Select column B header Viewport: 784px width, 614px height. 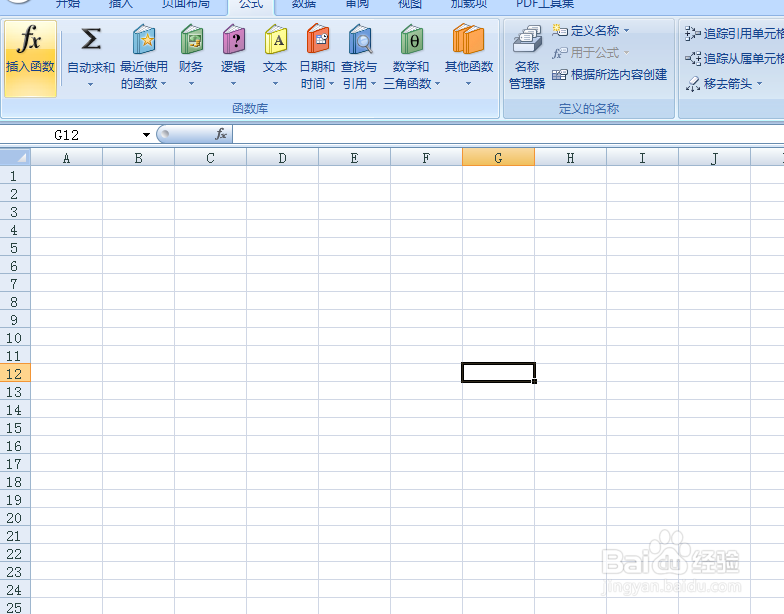138,157
